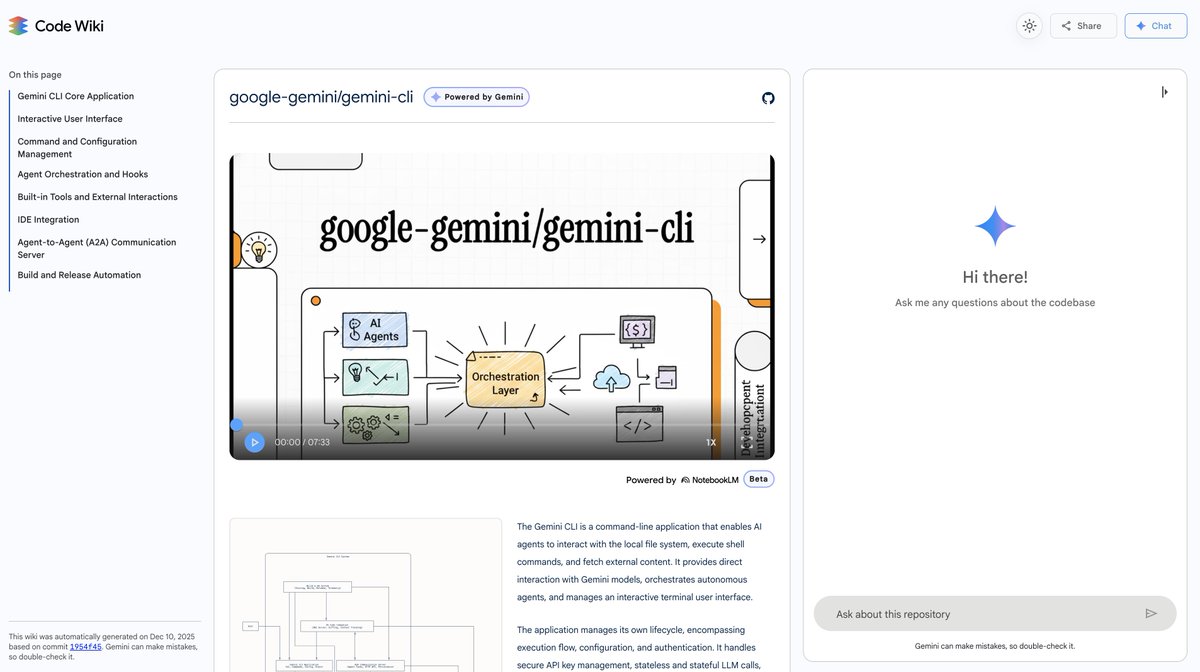Click the Share button
Image resolution: width=1200 pixels, height=672 pixels.
1083,26
